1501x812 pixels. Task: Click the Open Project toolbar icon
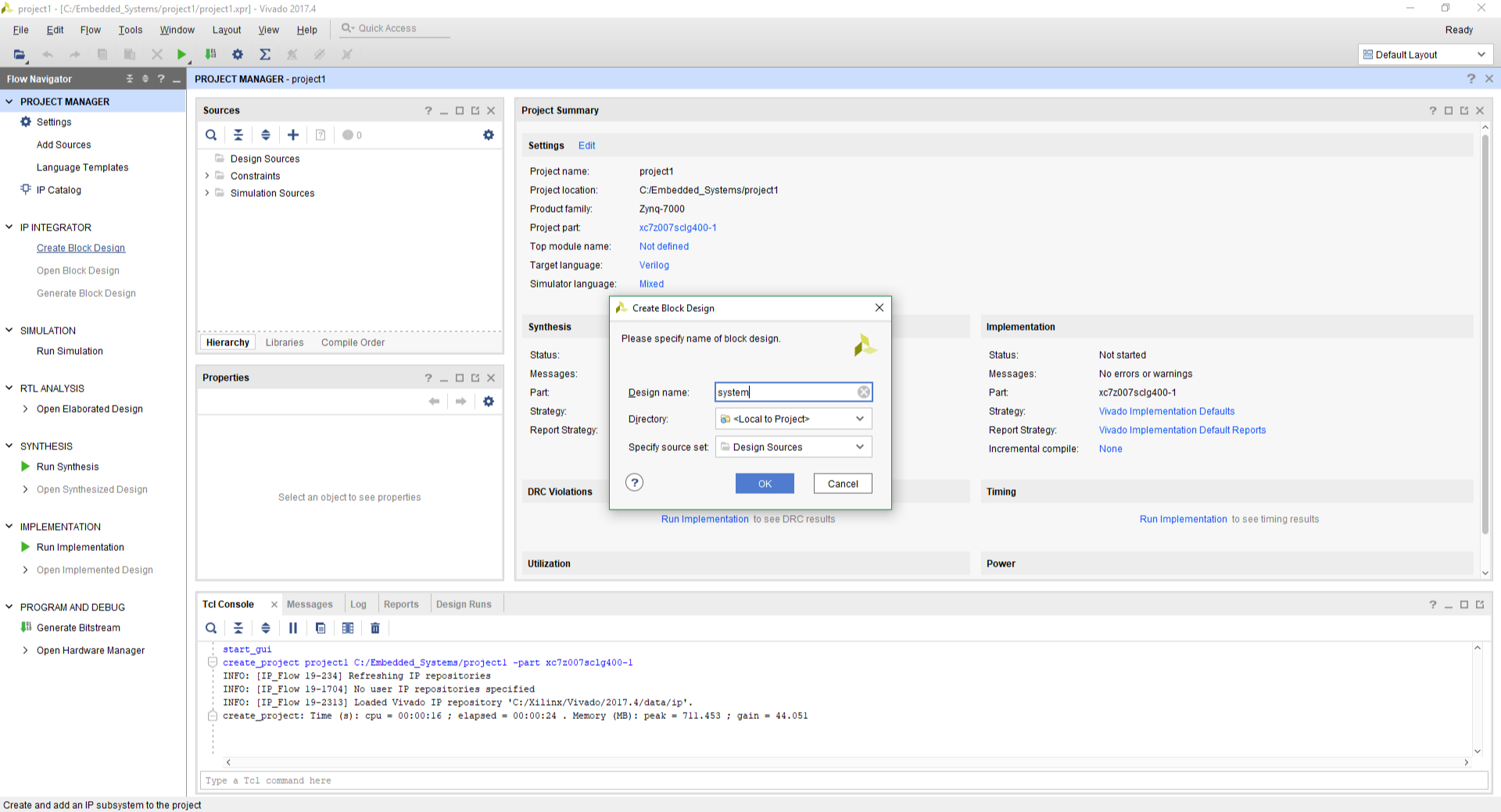coord(20,55)
